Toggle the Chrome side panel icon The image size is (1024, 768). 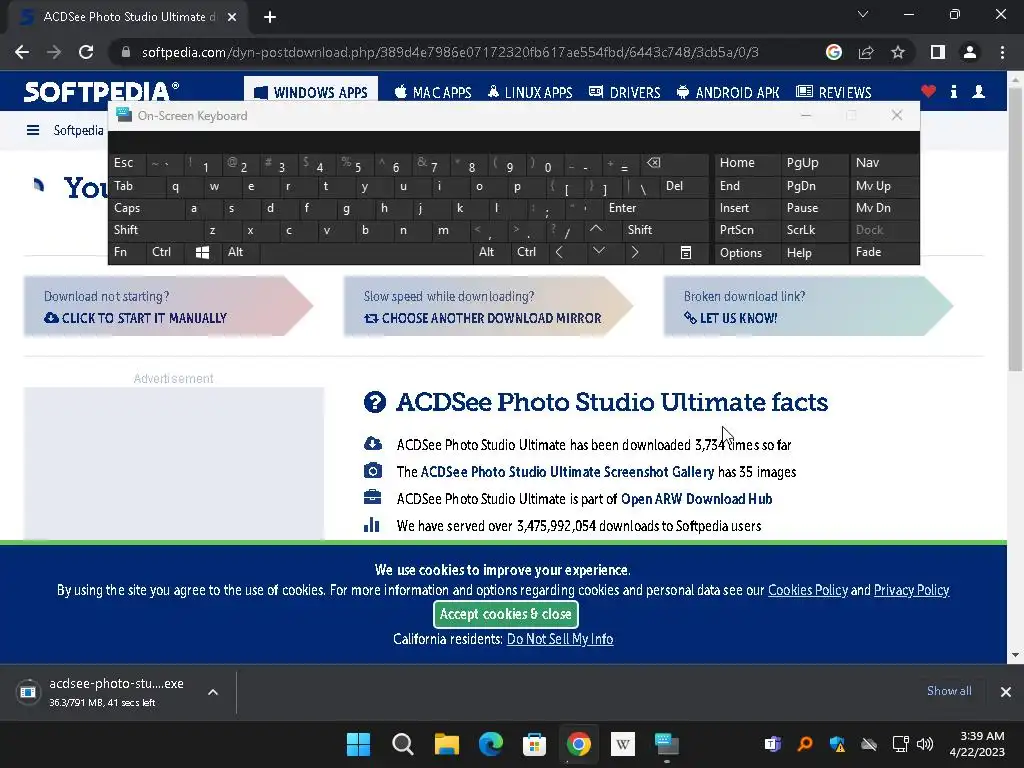tap(938, 52)
